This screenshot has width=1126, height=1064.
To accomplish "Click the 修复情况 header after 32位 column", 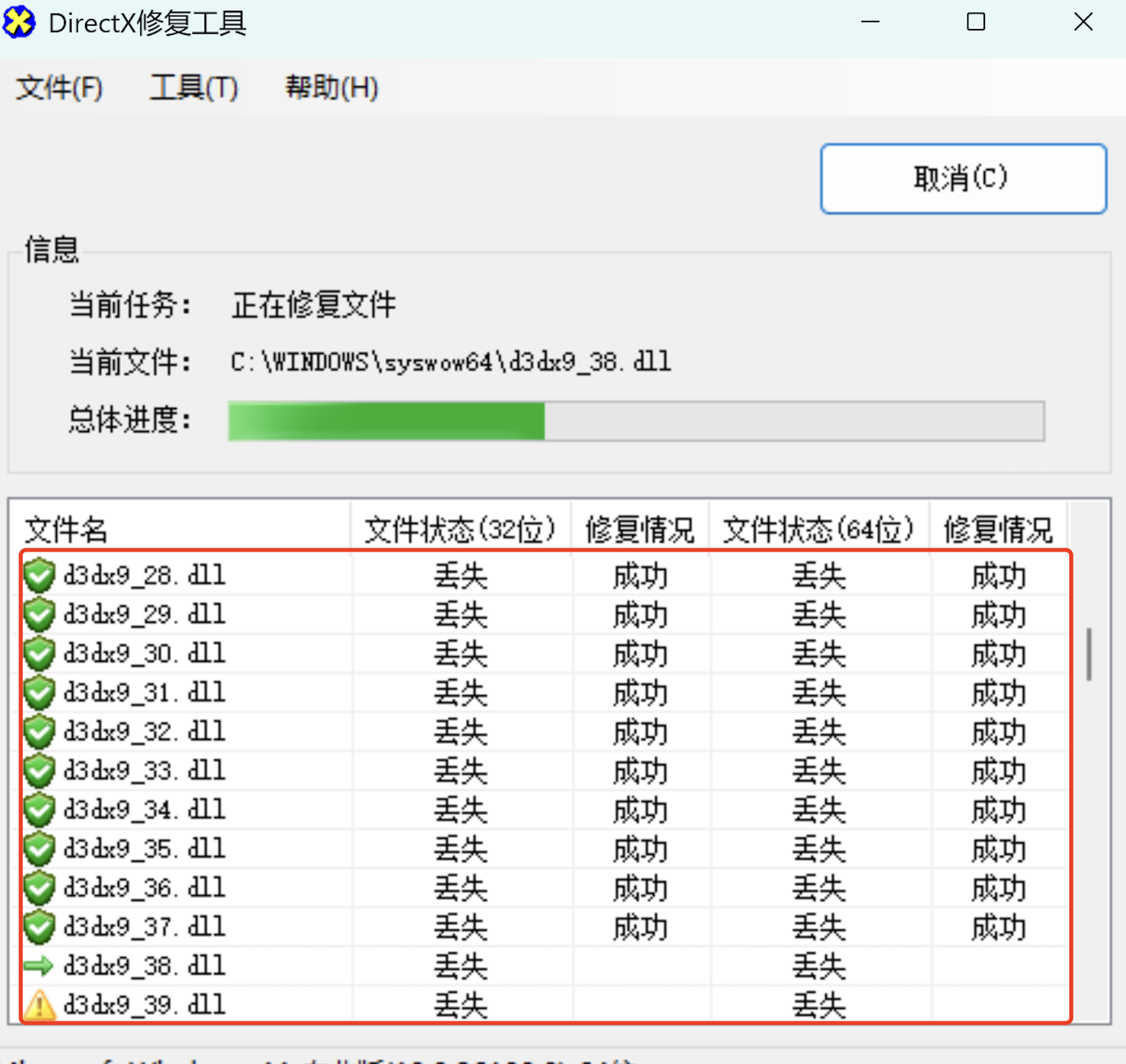I will point(640,529).
